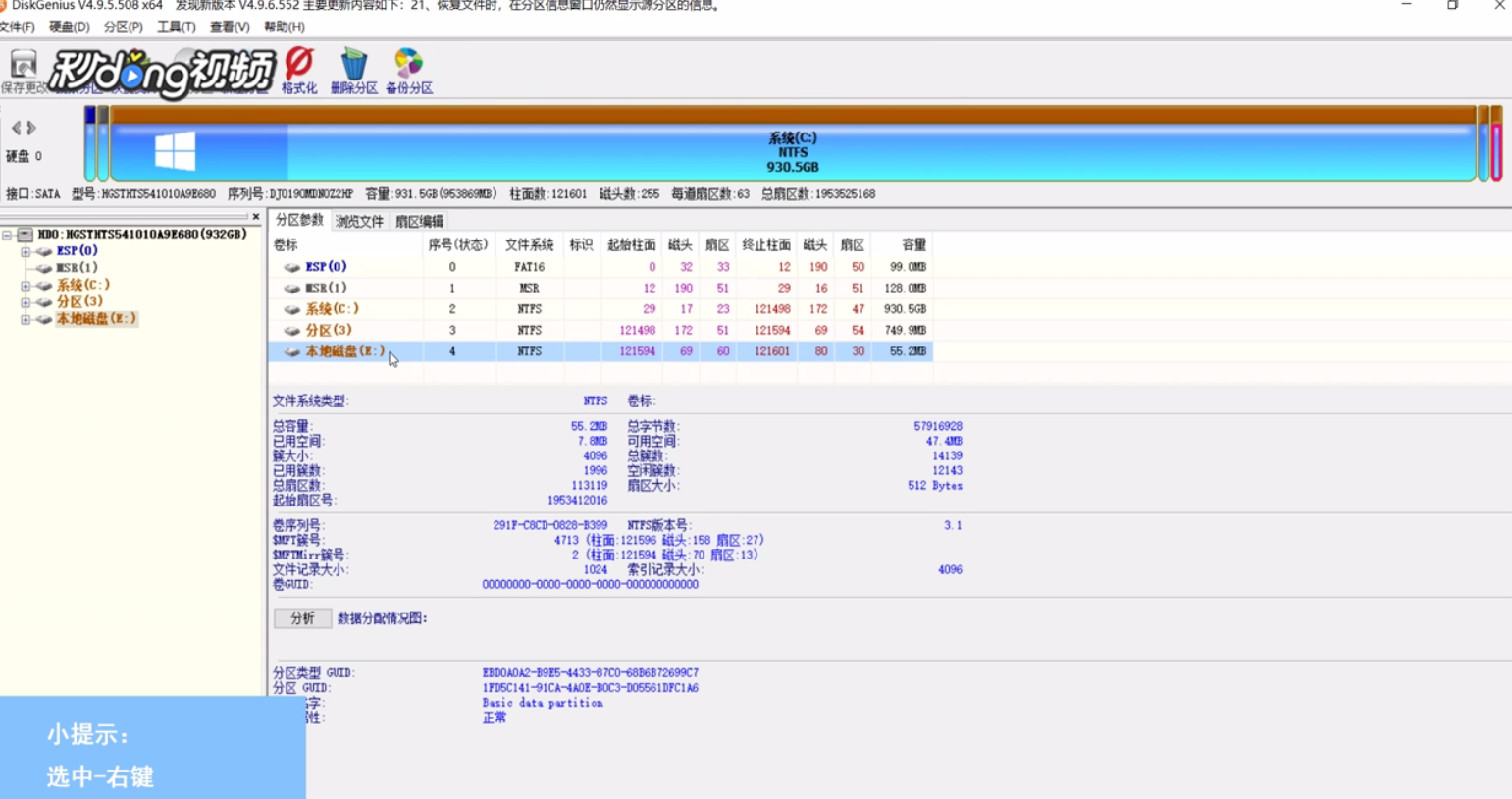Click the HD0 hard drive icon in tree
Screen dimensions: 1512x799
pos(26,235)
